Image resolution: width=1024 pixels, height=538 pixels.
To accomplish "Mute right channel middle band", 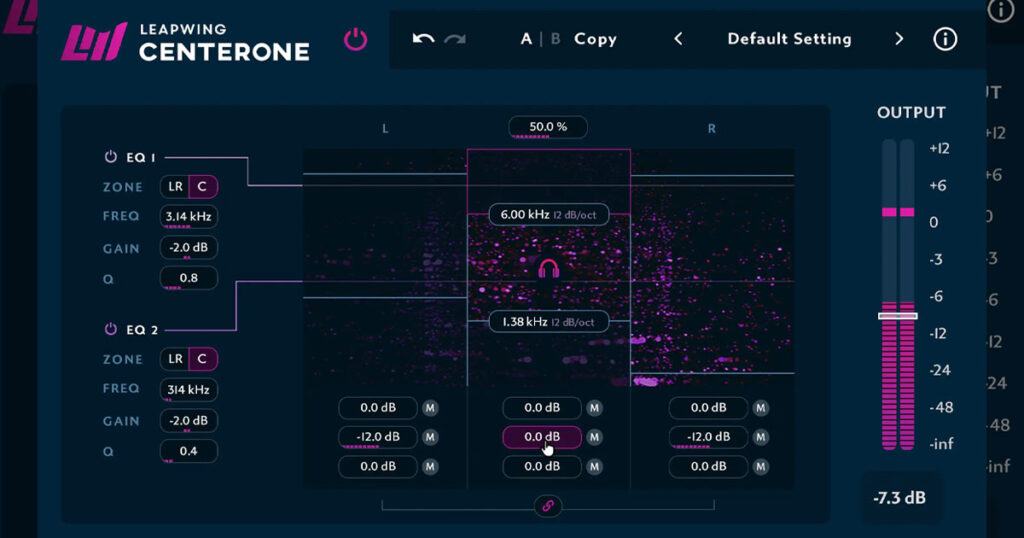I will tap(760, 437).
